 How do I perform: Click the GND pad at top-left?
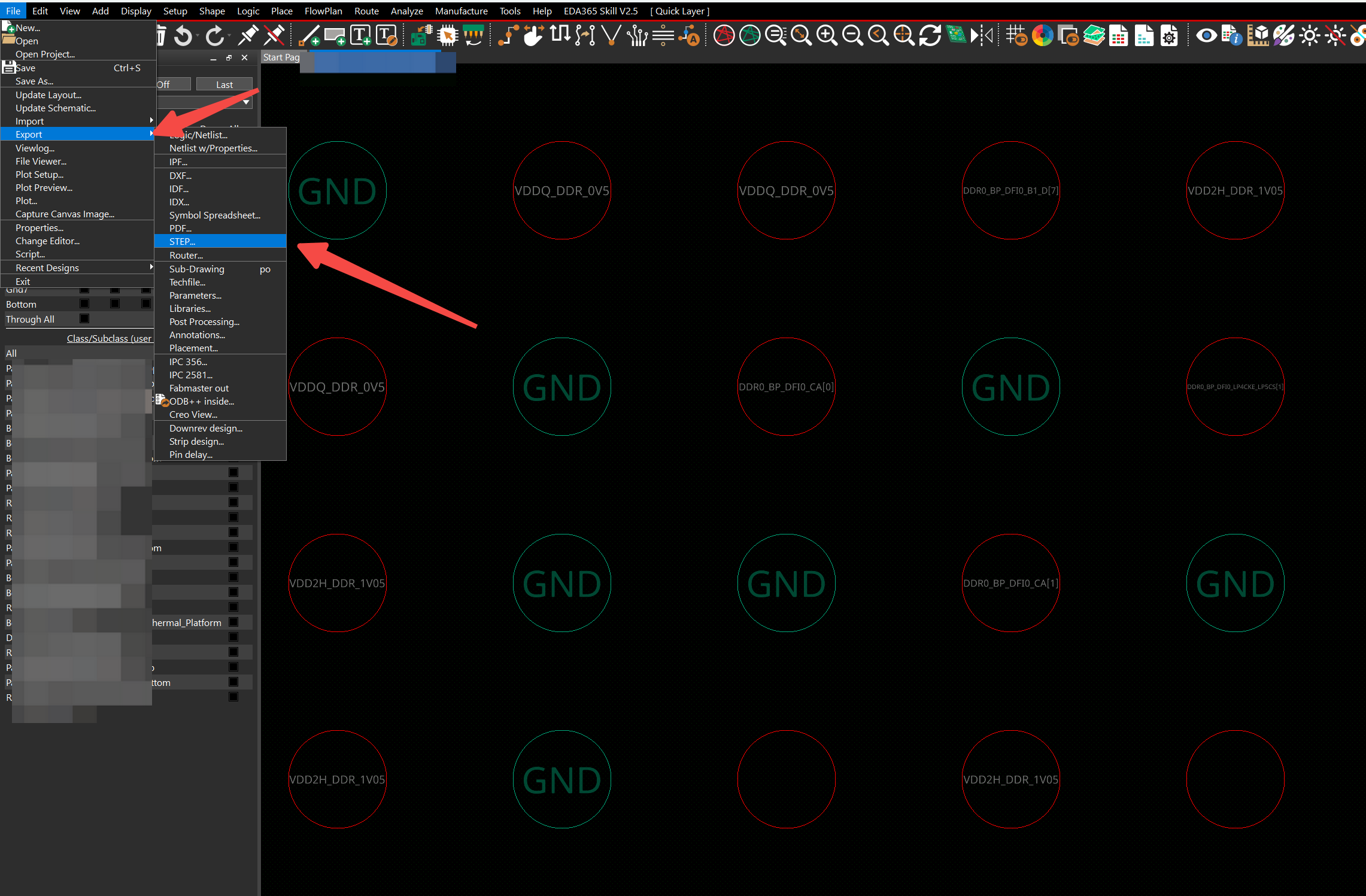point(337,190)
